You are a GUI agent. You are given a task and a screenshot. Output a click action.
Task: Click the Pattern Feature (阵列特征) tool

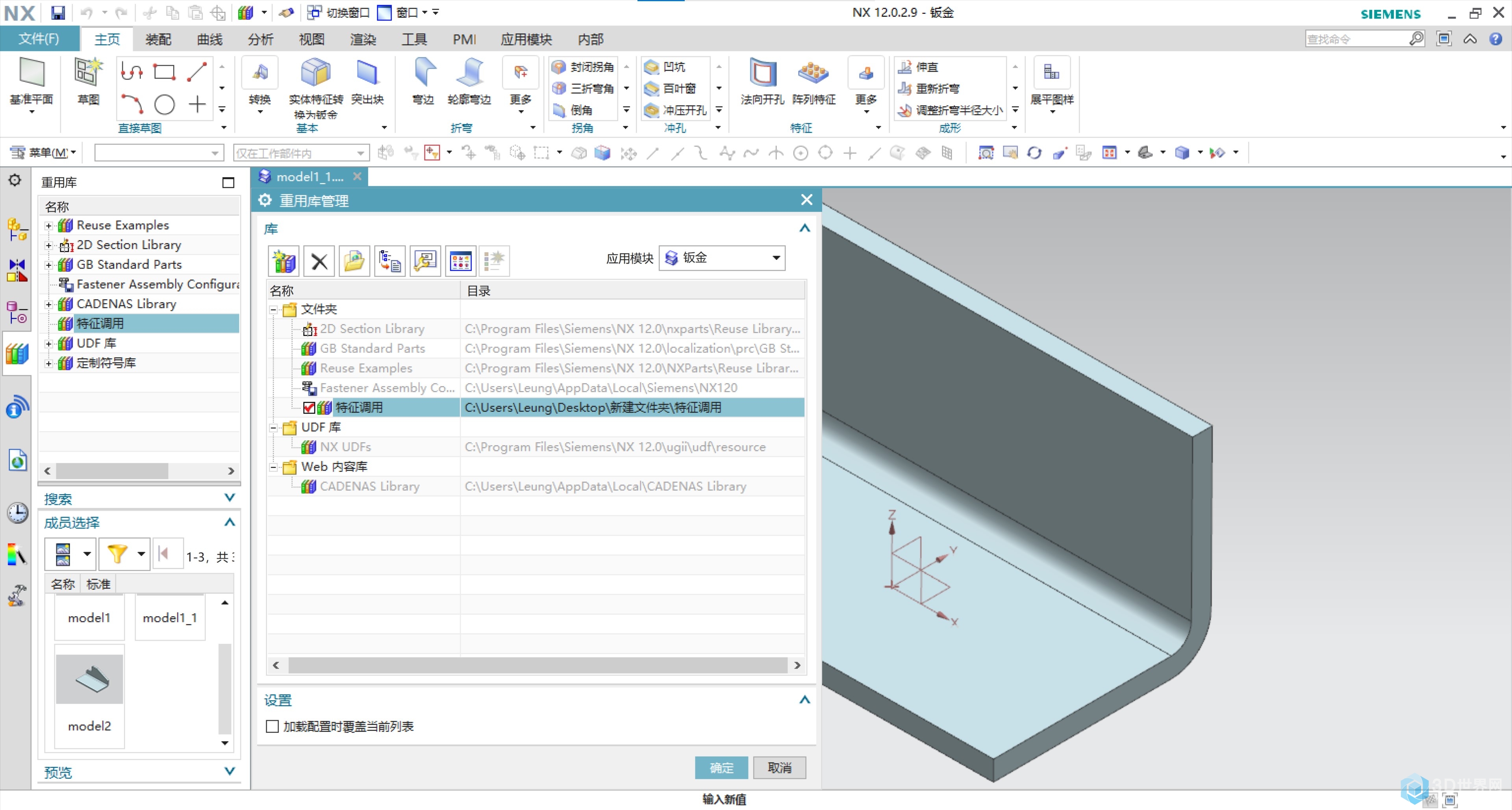(813, 81)
